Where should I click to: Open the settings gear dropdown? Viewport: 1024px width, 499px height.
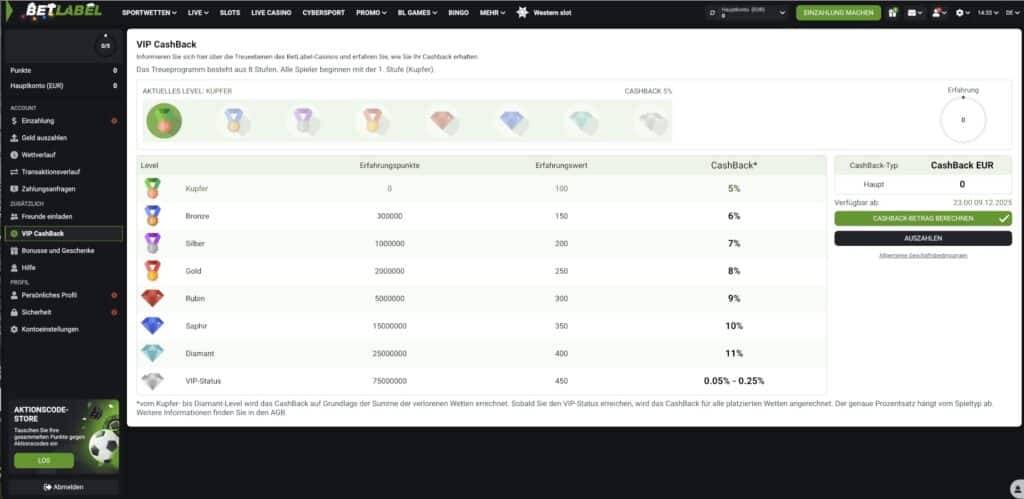coord(963,13)
